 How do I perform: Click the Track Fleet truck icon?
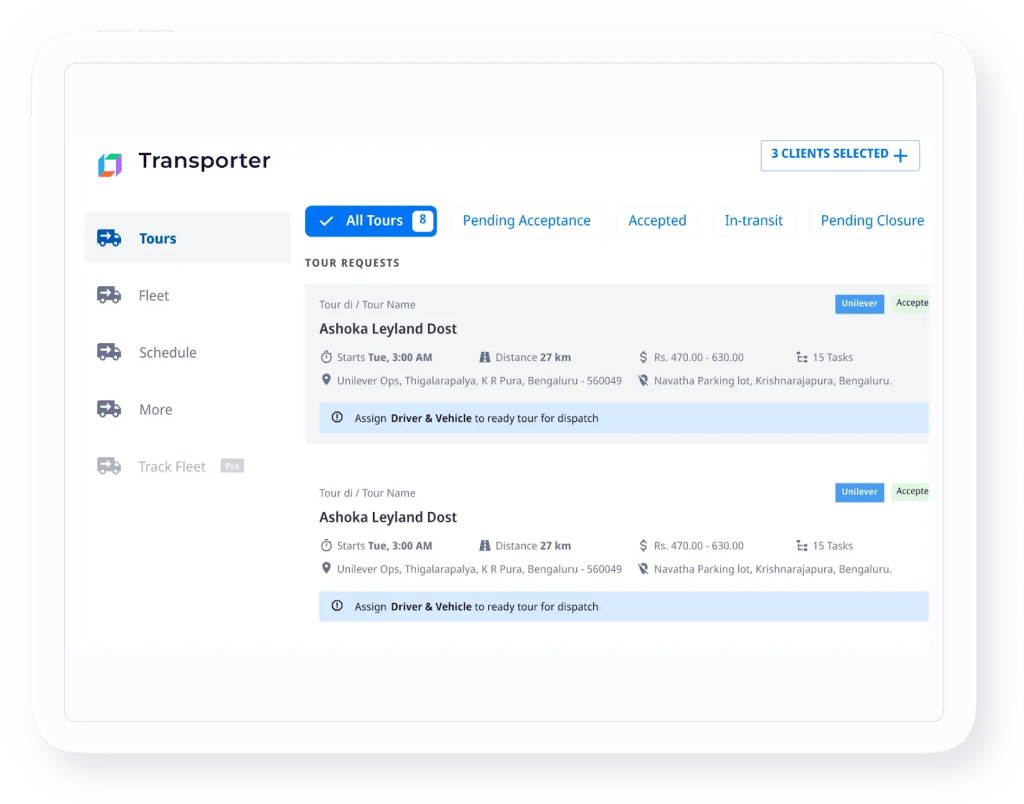tap(109, 466)
